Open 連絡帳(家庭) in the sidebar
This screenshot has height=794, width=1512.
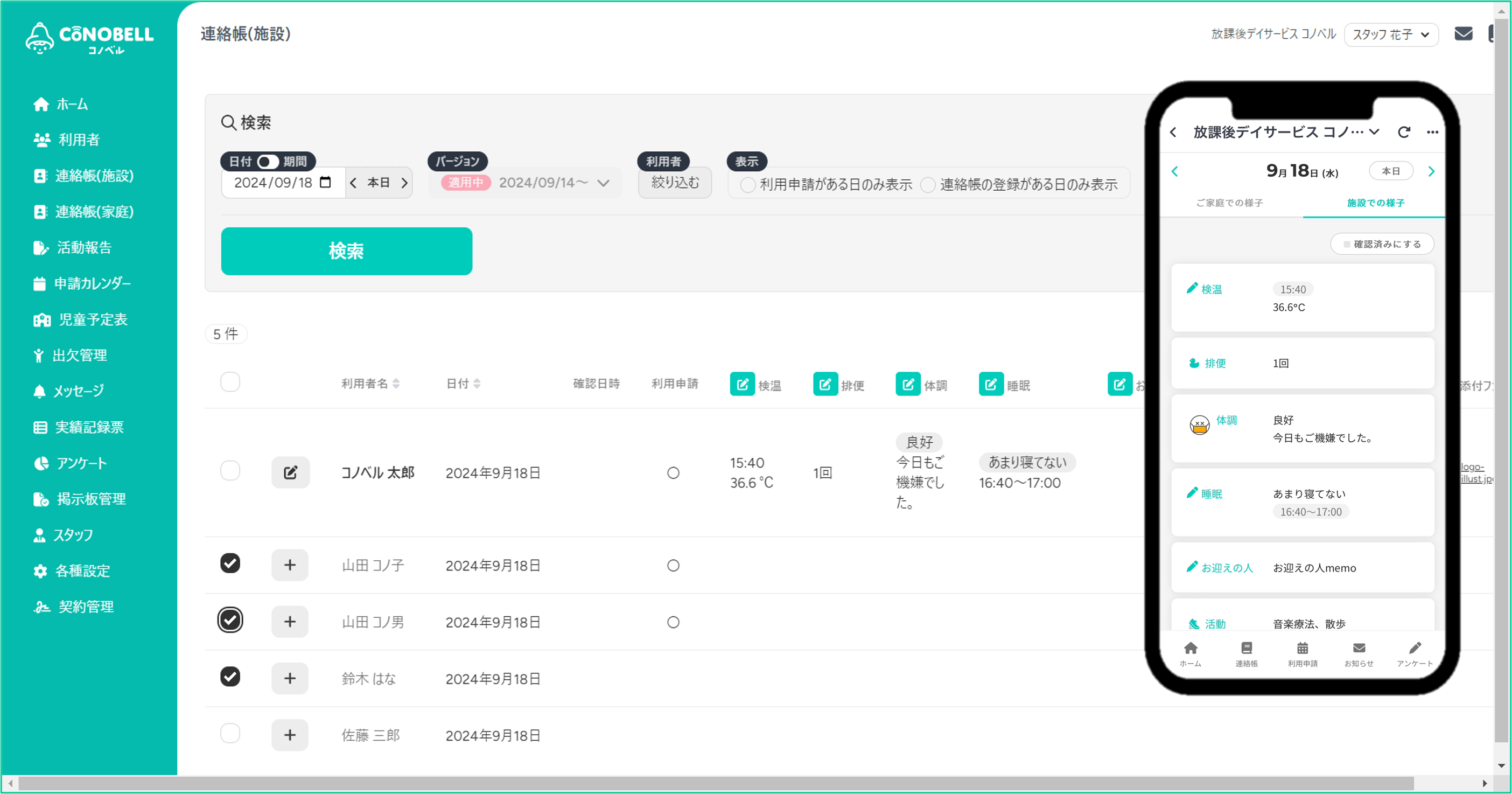point(84,211)
